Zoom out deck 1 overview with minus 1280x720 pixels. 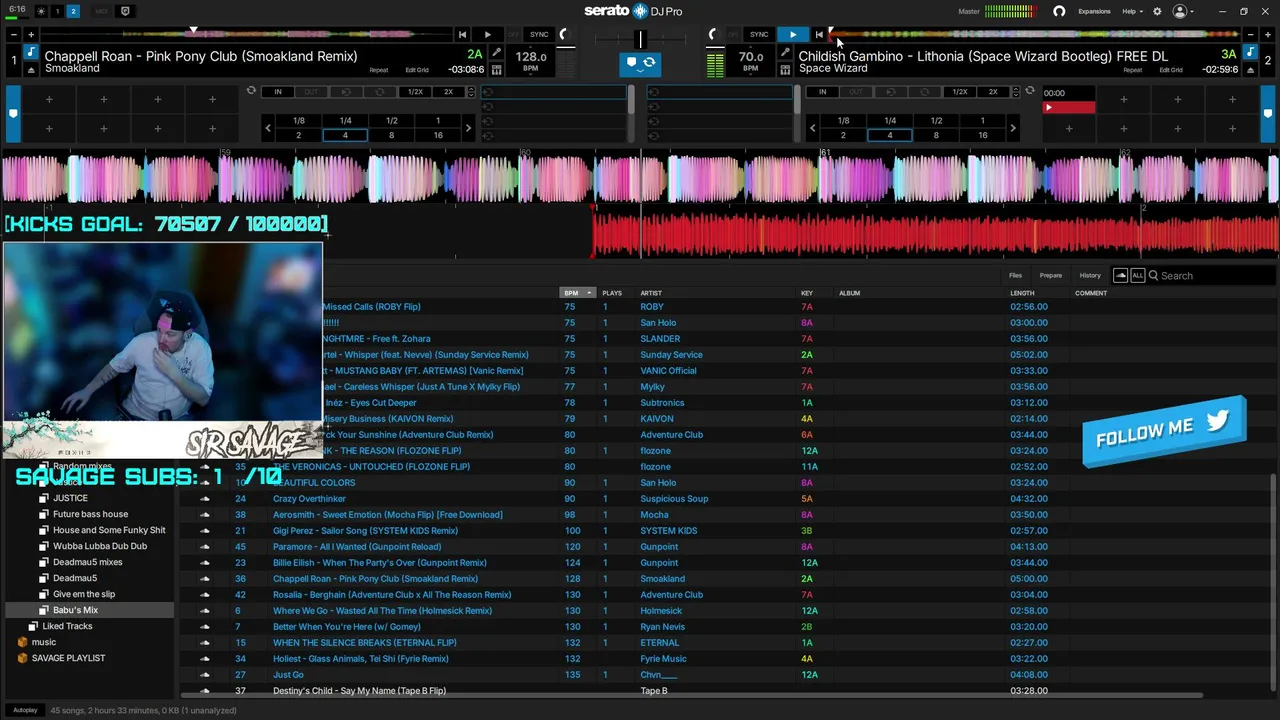coord(14,34)
